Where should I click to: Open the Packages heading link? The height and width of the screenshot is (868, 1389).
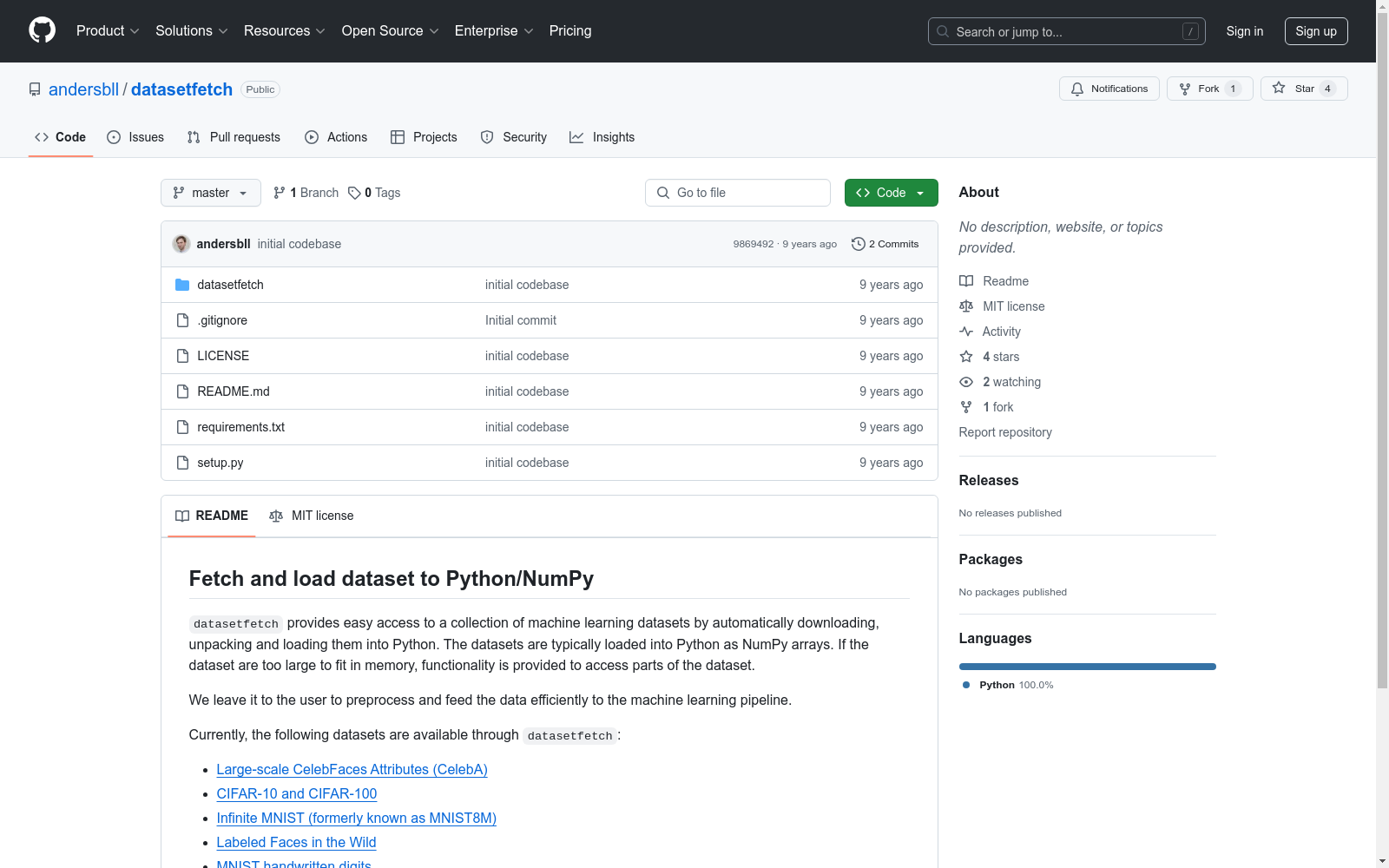(x=991, y=559)
